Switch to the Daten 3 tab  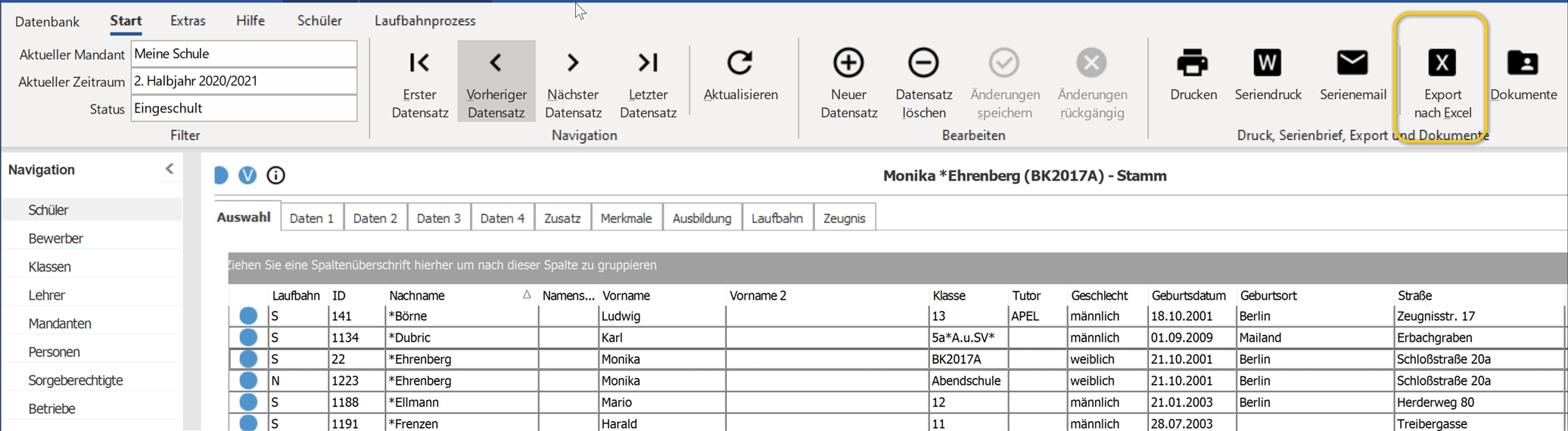click(x=439, y=219)
